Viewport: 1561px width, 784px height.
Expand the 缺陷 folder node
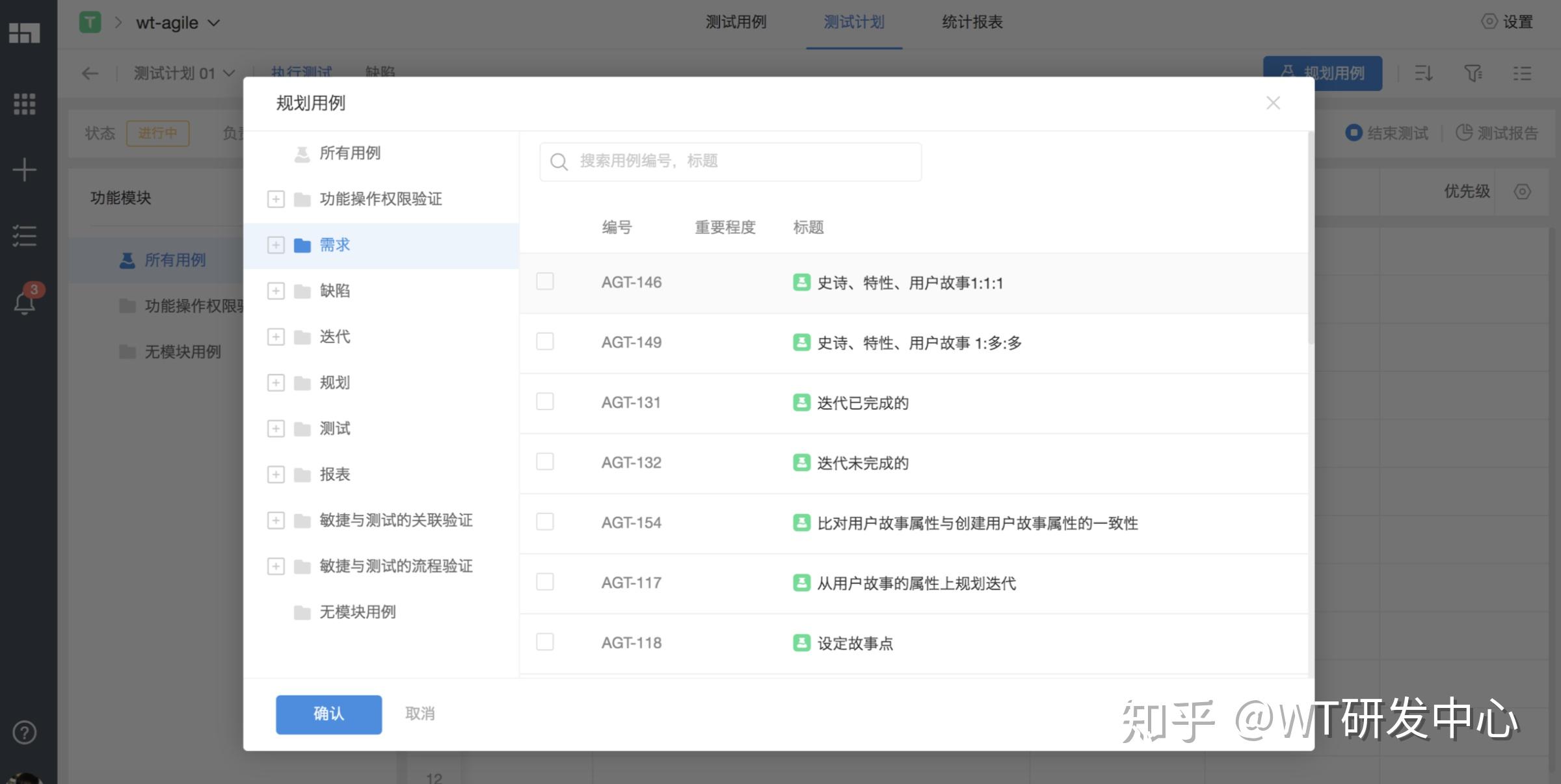[276, 291]
